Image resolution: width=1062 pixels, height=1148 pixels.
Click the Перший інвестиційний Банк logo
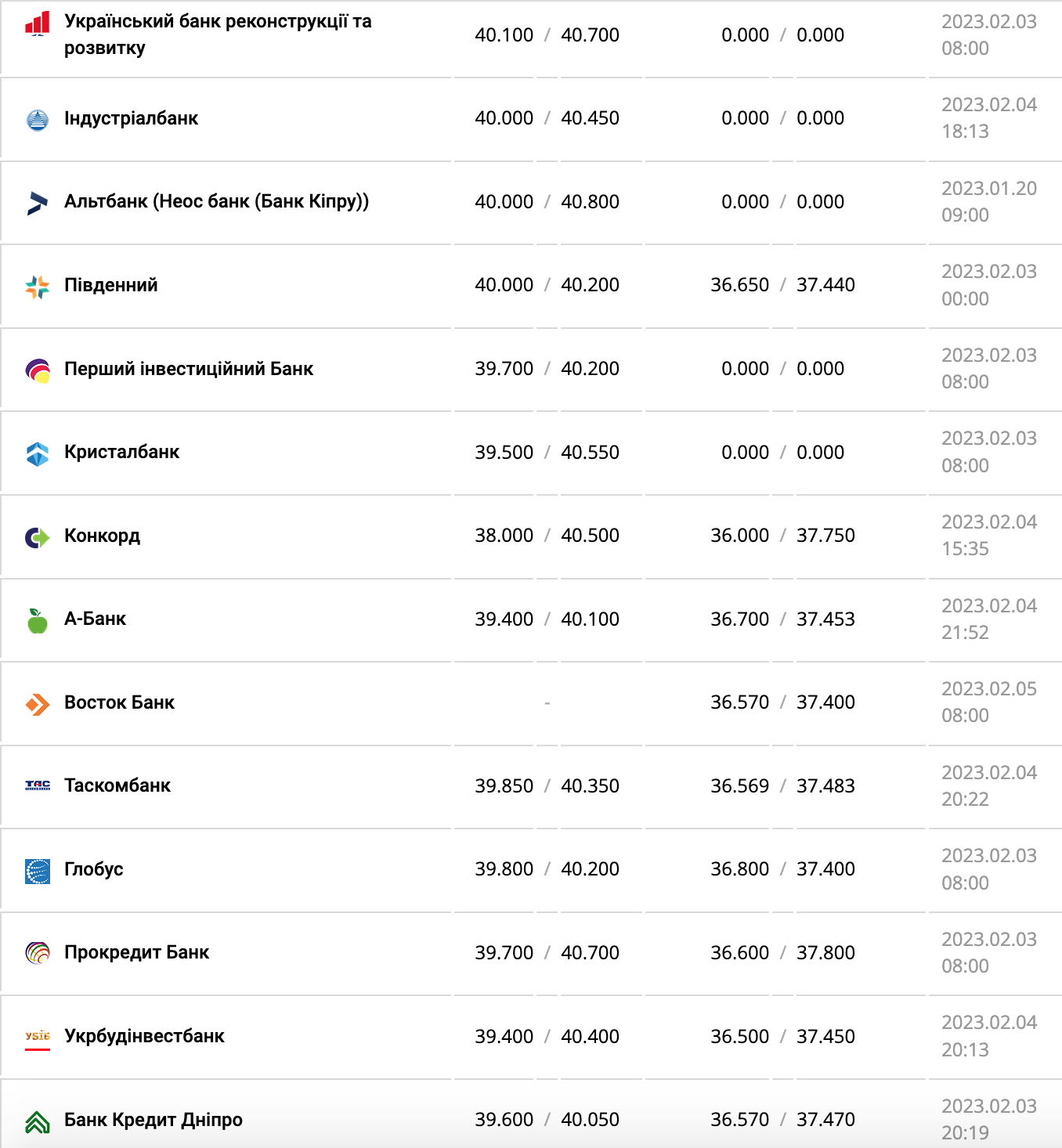click(38, 370)
